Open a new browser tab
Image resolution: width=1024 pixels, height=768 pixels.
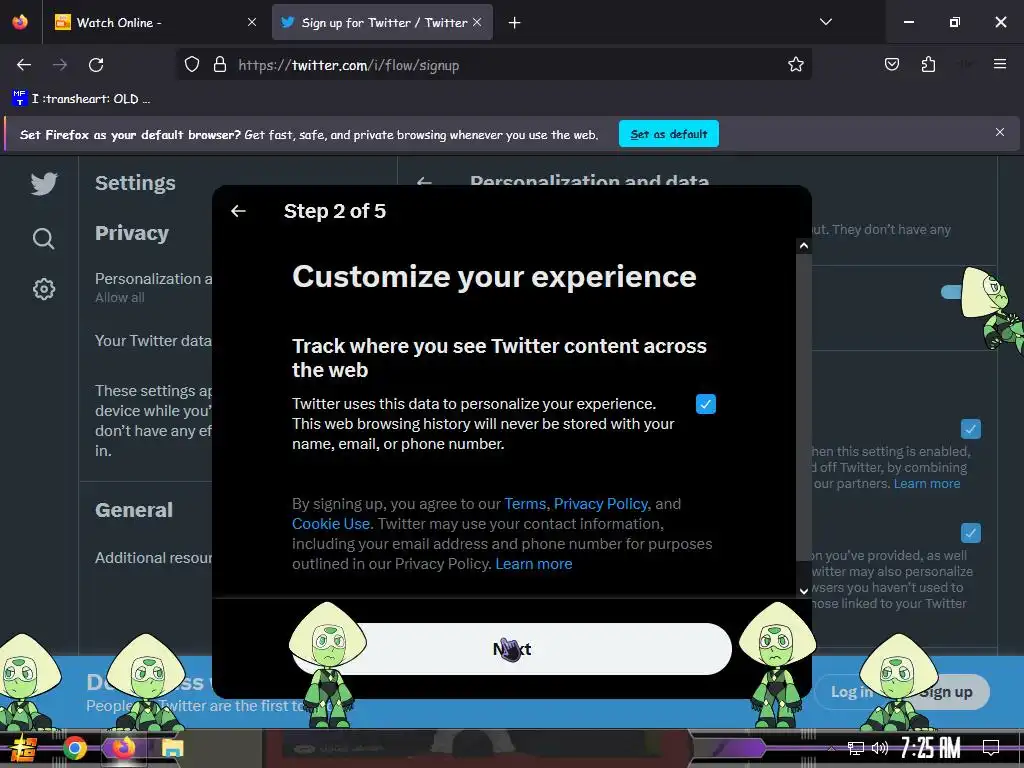[x=515, y=23]
